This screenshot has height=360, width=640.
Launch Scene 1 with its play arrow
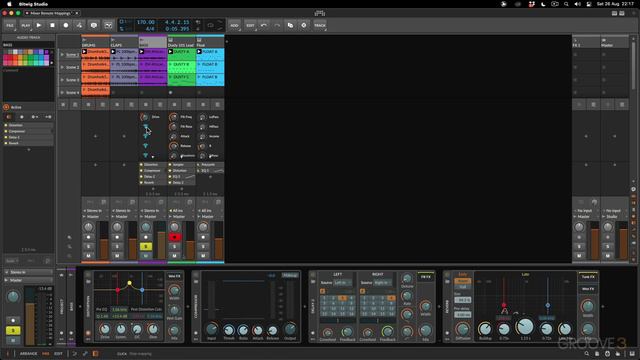click(x=62, y=54)
